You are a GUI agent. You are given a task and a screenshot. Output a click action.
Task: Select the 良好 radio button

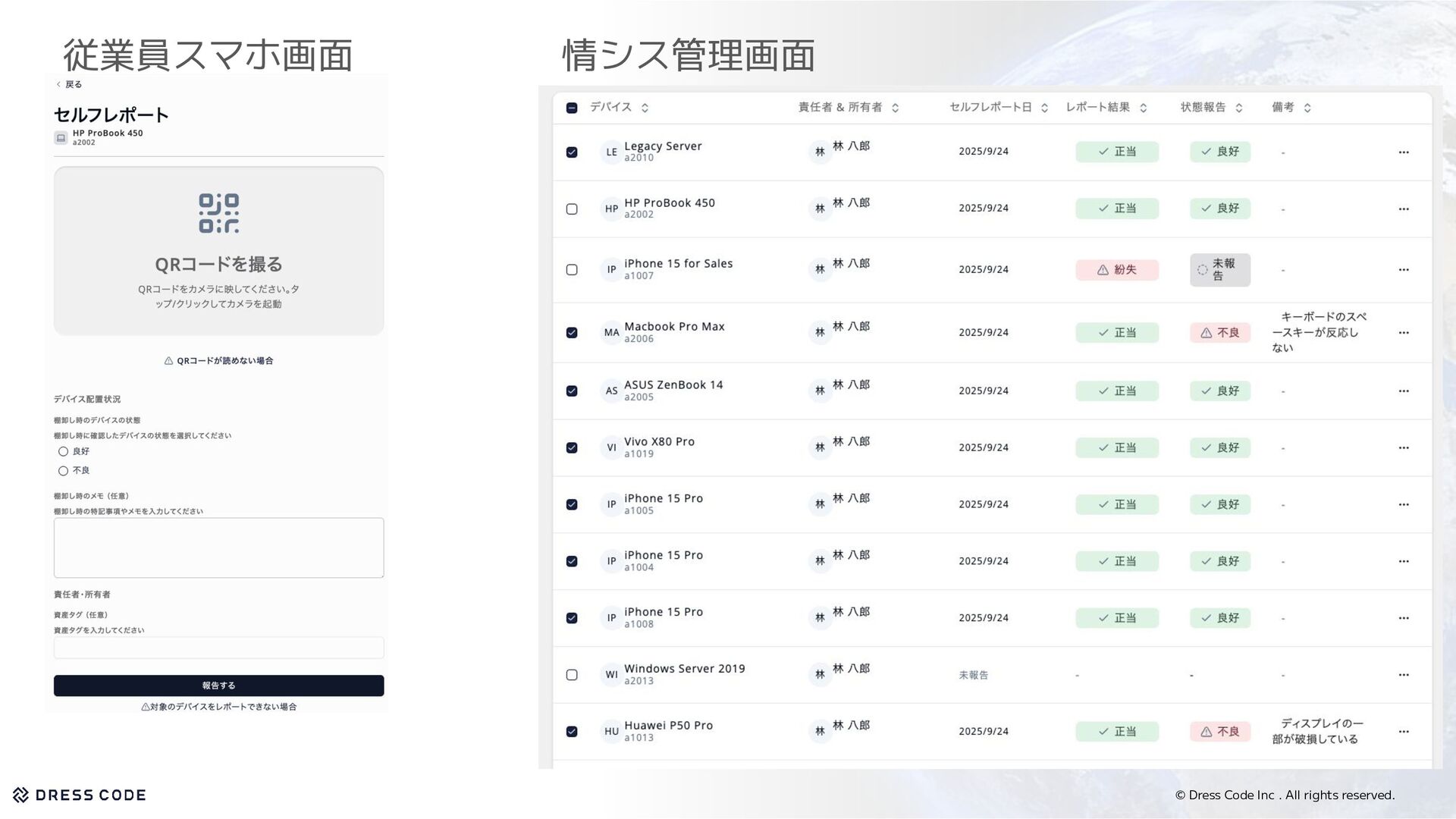pos(63,451)
